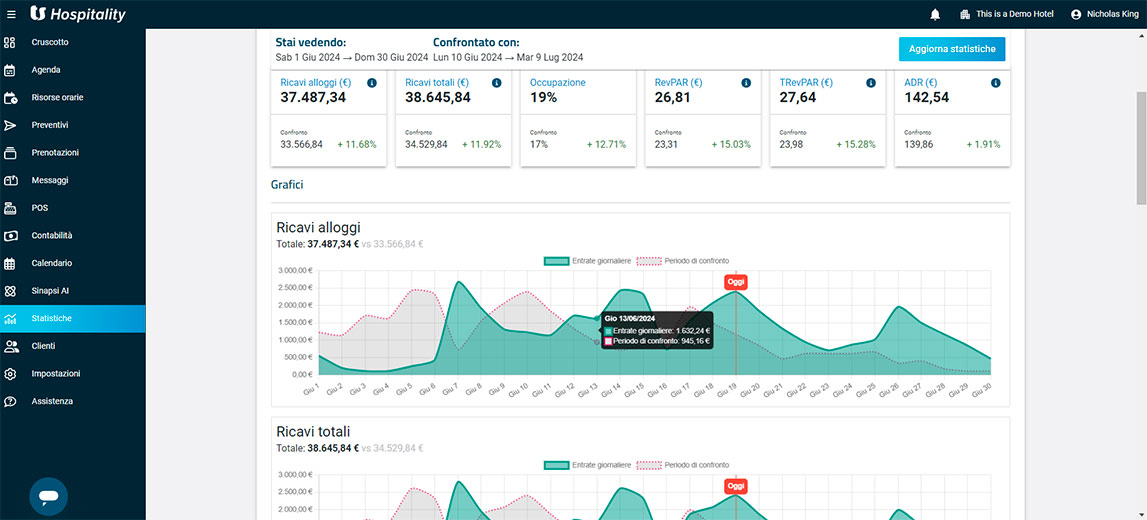Click the Preventivi paper plane icon
Viewport: 1147px width, 520px height.
(10, 125)
